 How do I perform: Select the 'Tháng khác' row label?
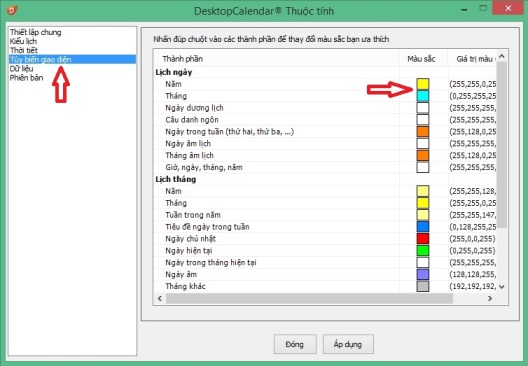coord(185,286)
